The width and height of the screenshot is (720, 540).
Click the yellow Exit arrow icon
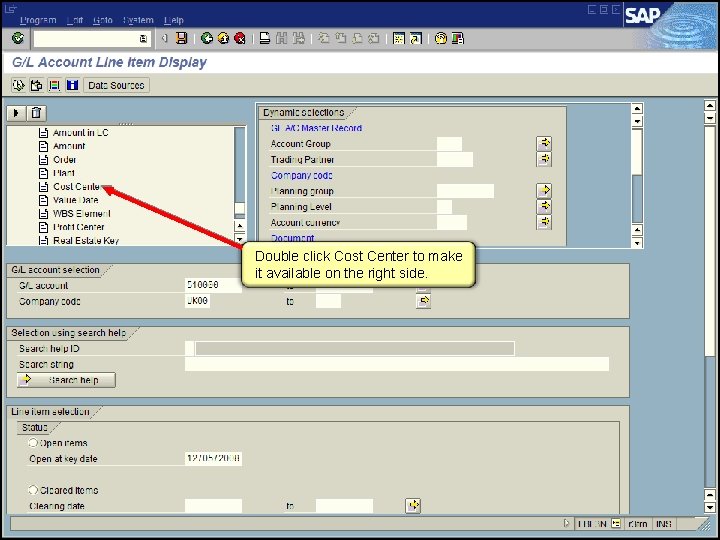tap(223, 38)
